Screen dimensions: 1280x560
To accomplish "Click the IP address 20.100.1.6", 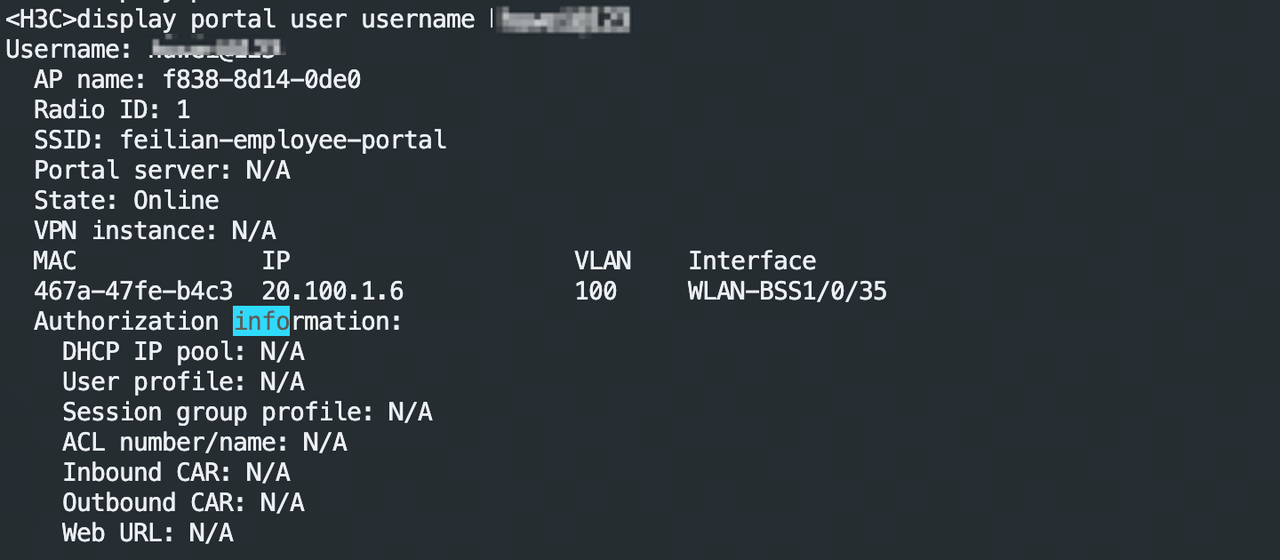I will click(333, 291).
